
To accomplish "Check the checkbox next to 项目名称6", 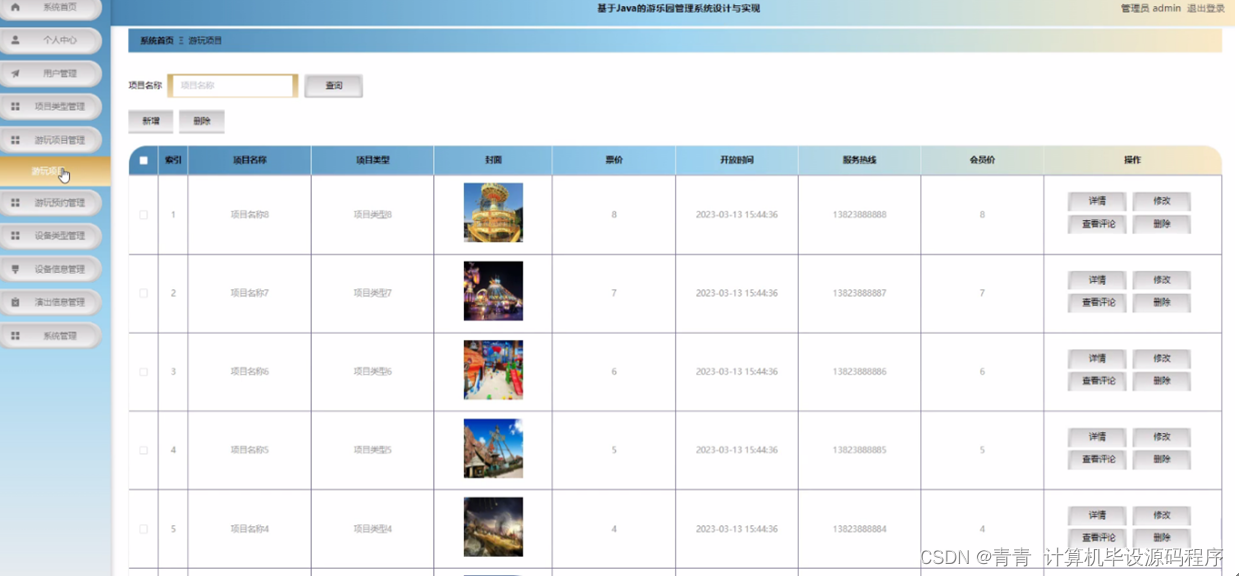I will click(x=142, y=370).
